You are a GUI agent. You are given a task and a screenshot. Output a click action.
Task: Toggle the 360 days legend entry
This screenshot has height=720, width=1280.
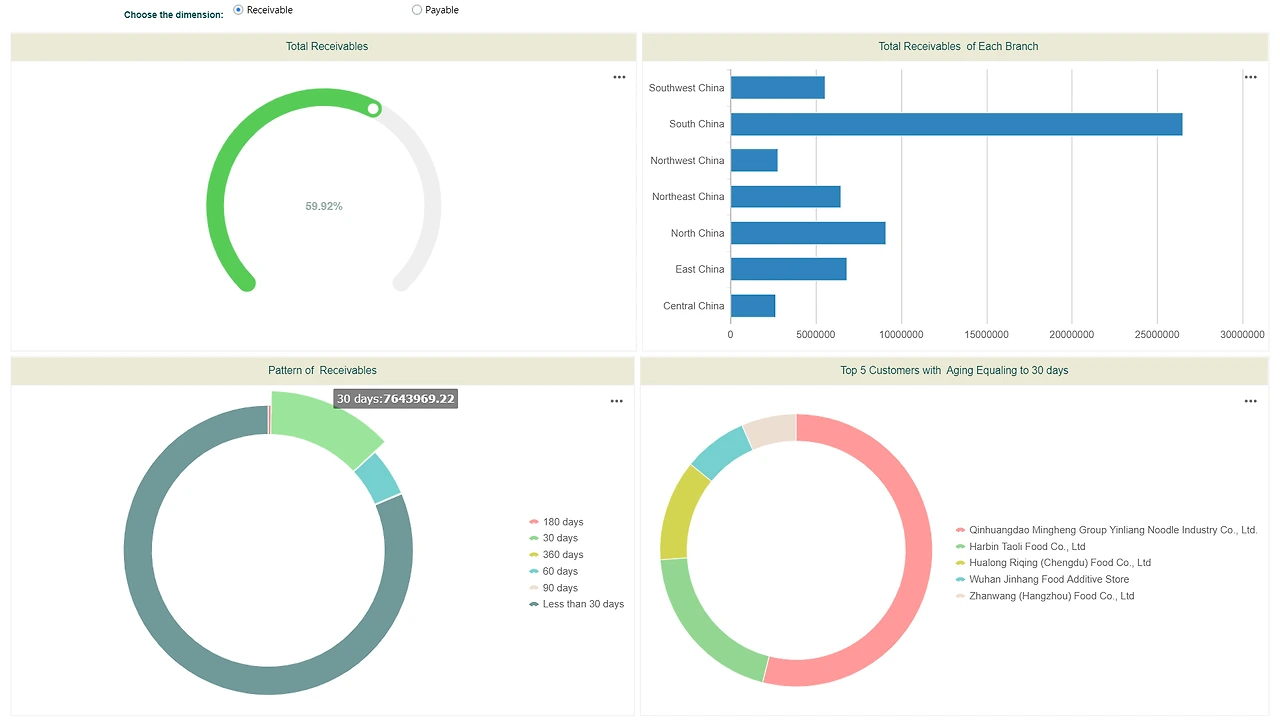pos(556,555)
